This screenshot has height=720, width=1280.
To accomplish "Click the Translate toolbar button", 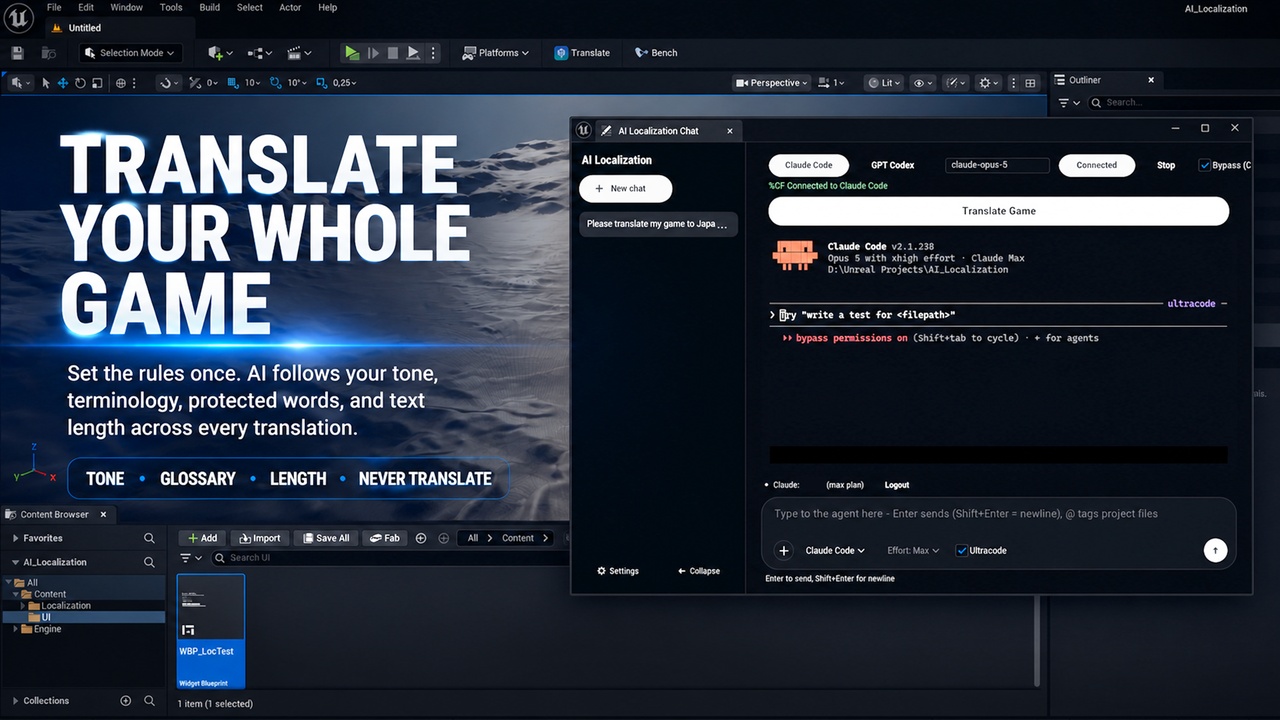I will coord(582,53).
